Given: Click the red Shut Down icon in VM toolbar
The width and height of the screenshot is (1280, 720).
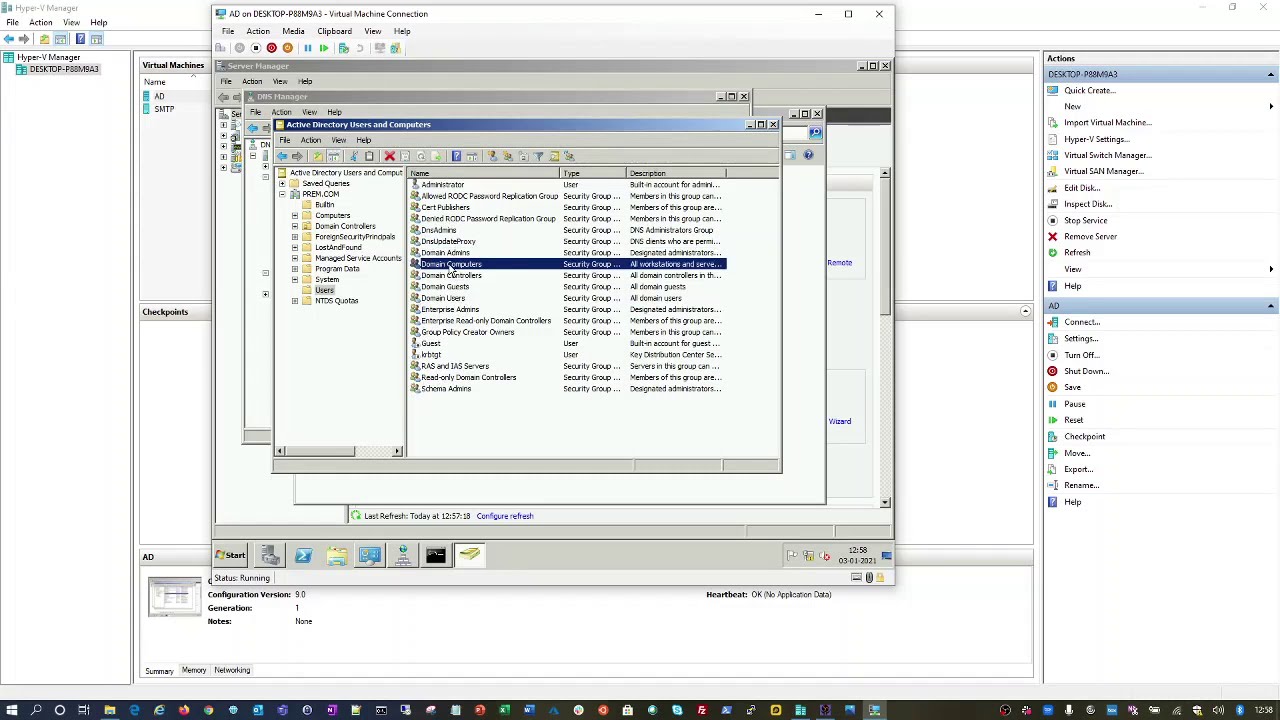Looking at the screenshot, I should (271, 48).
